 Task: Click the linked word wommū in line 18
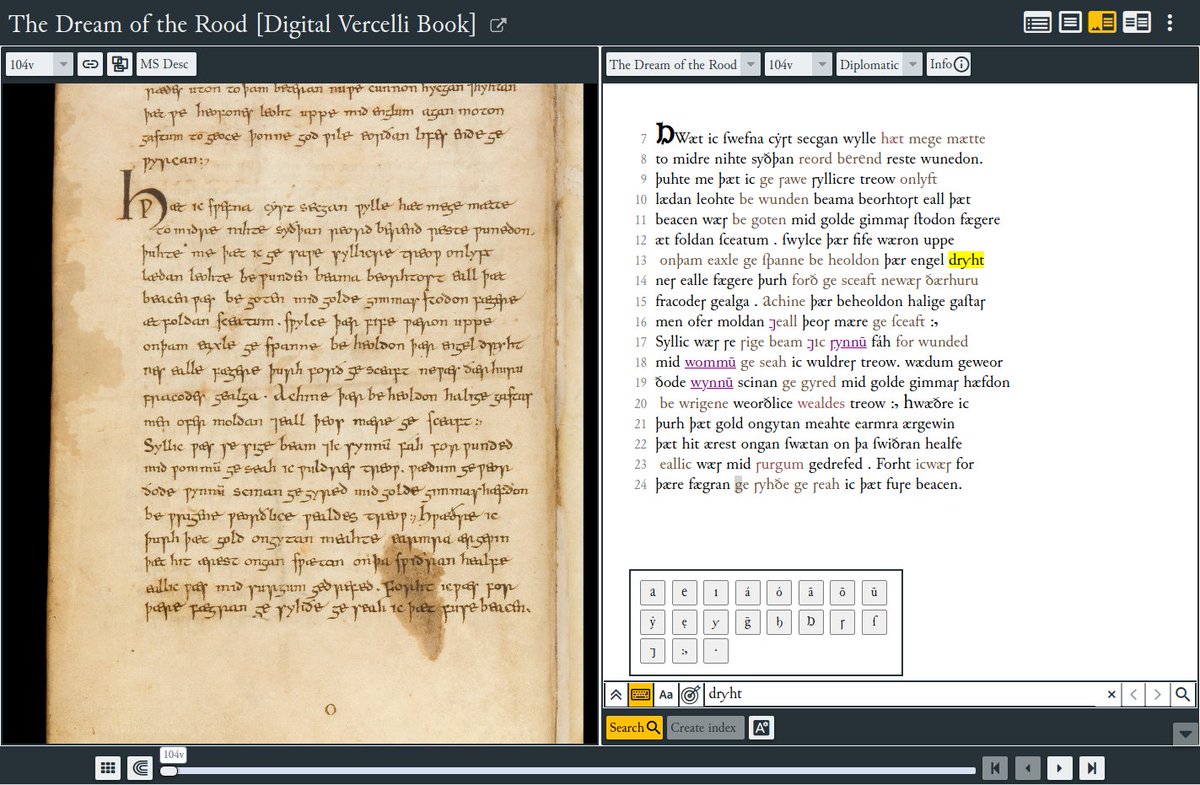(x=710, y=362)
